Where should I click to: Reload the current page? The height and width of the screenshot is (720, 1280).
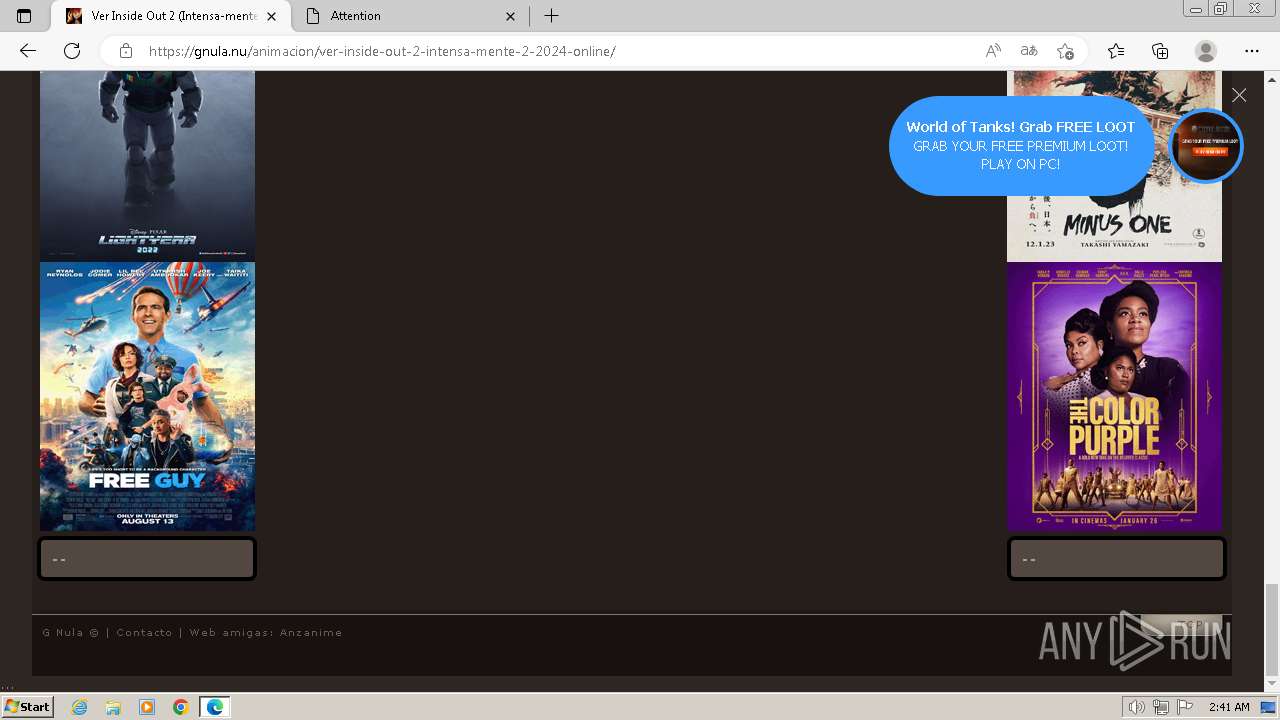72,51
